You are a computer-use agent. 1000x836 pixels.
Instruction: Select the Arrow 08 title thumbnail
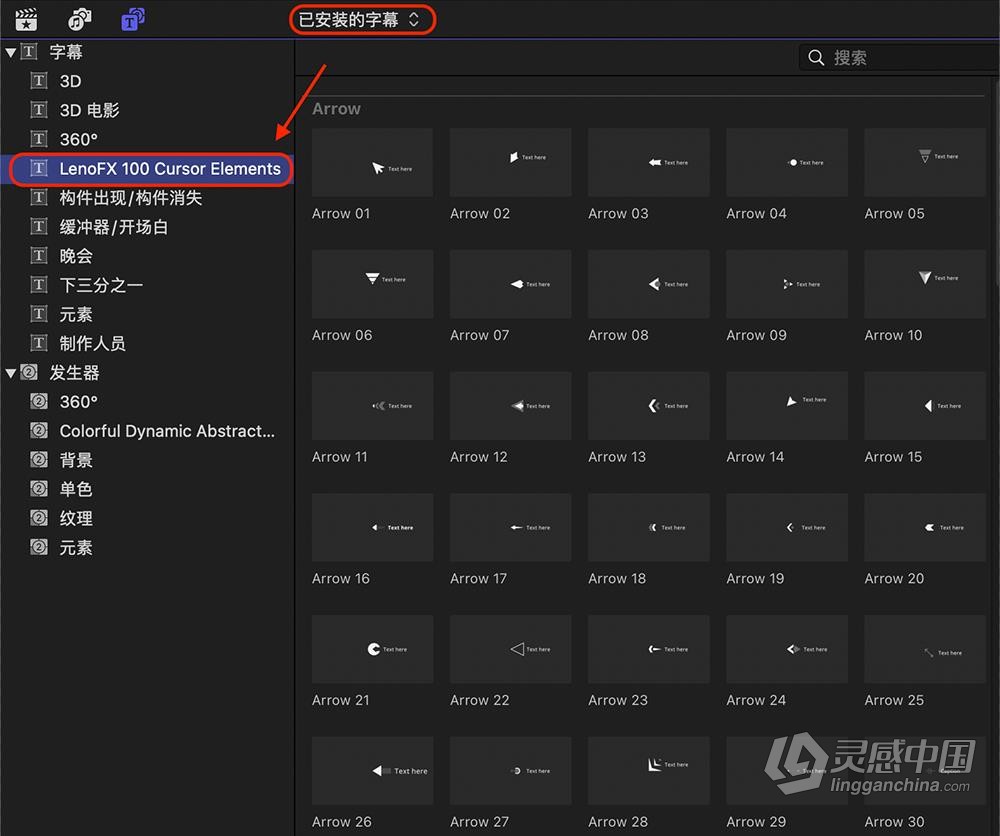[649, 284]
